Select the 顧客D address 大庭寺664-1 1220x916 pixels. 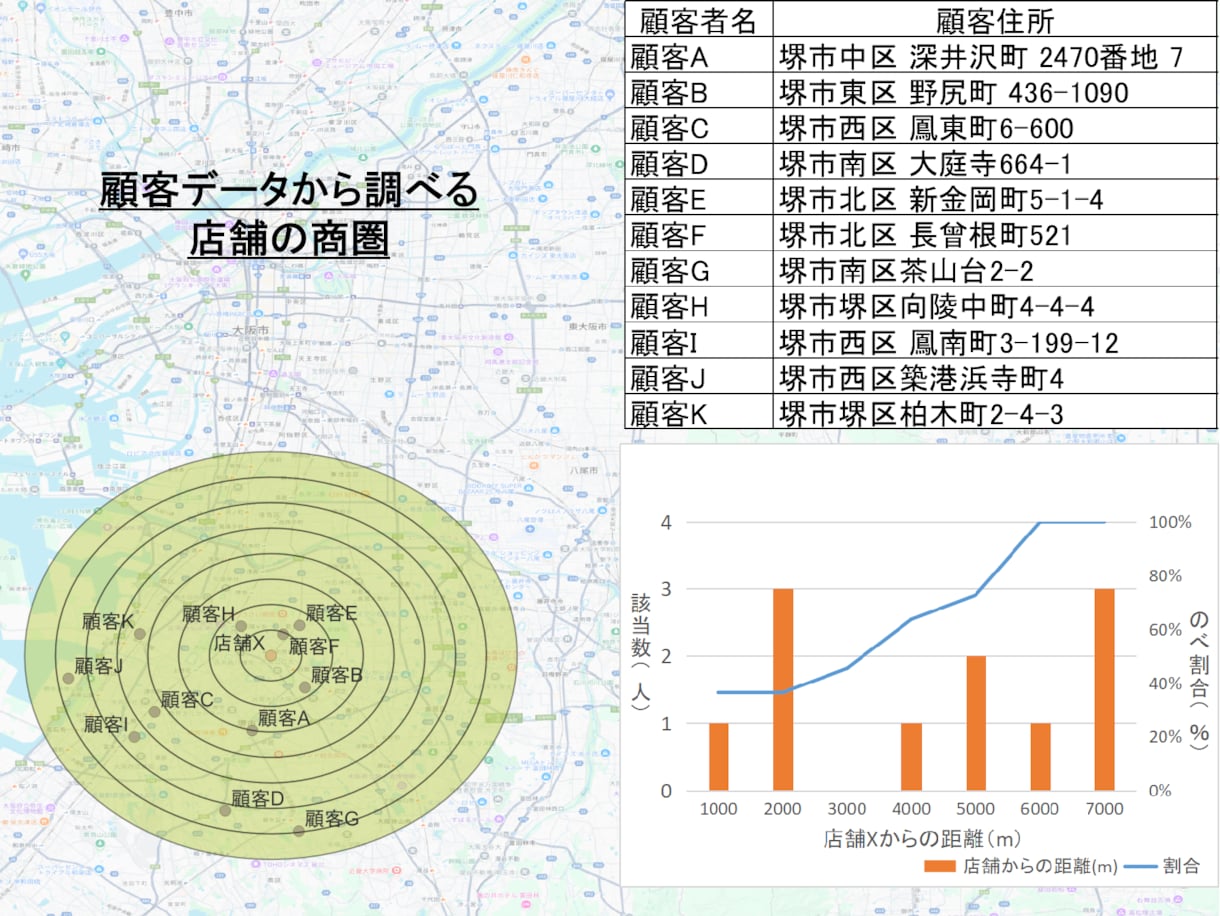tap(995, 164)
